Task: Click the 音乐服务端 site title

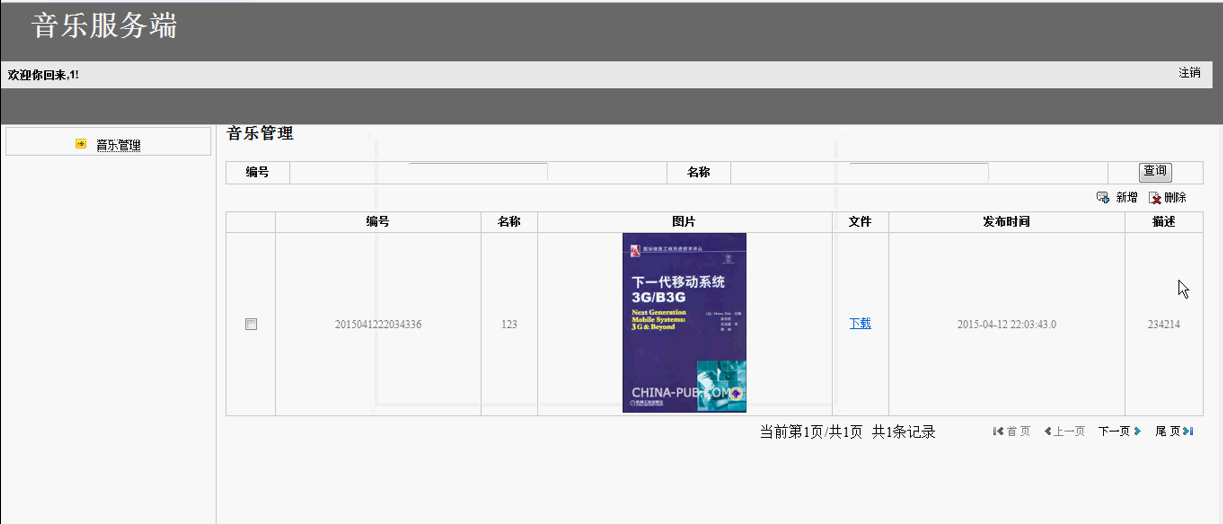Action: tap(104, 26)
